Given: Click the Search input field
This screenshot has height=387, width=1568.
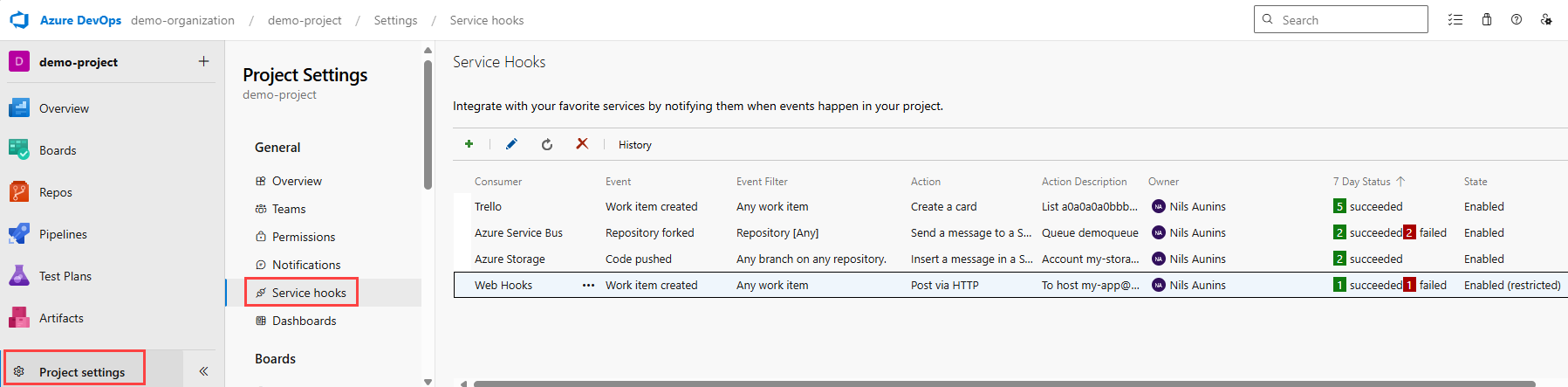Looking at the screenshot, I should coord(1340,19).
